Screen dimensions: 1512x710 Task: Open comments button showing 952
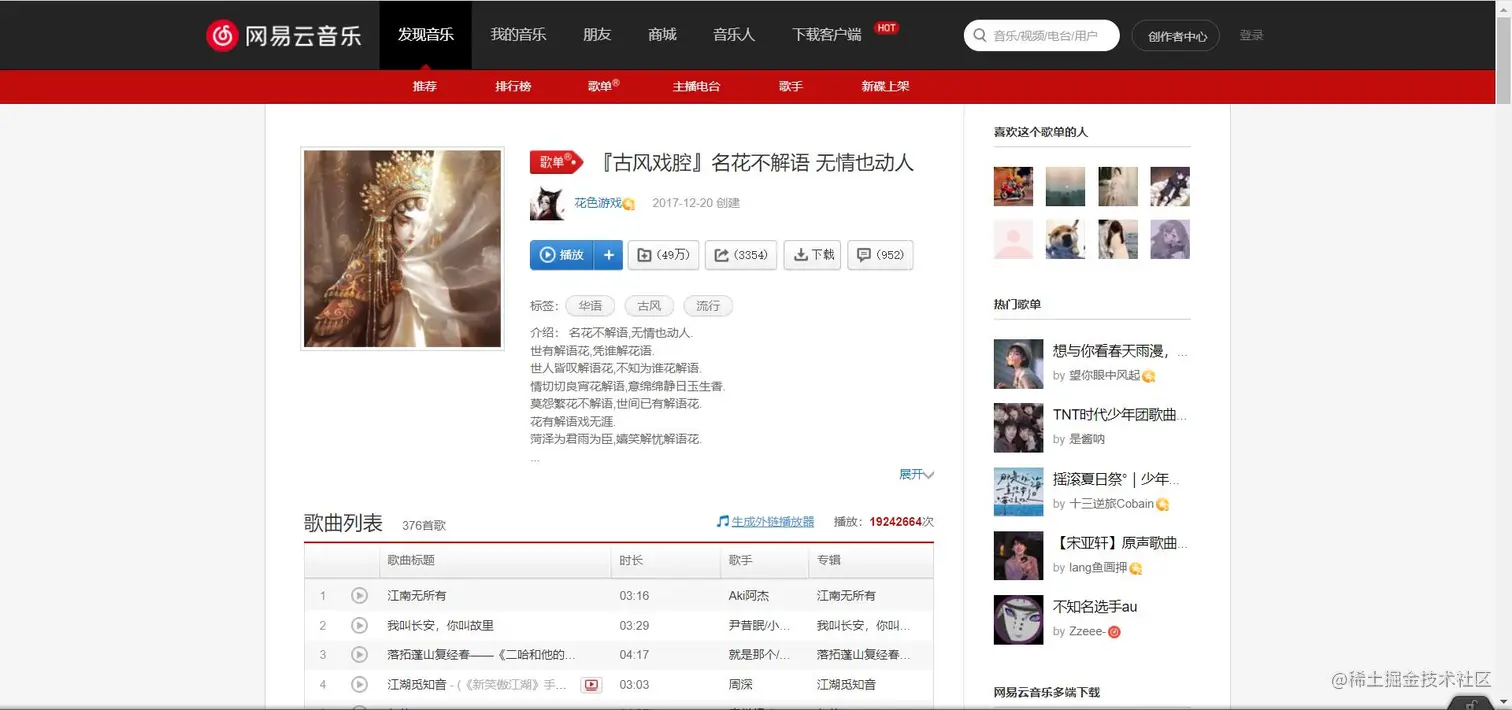880,255
